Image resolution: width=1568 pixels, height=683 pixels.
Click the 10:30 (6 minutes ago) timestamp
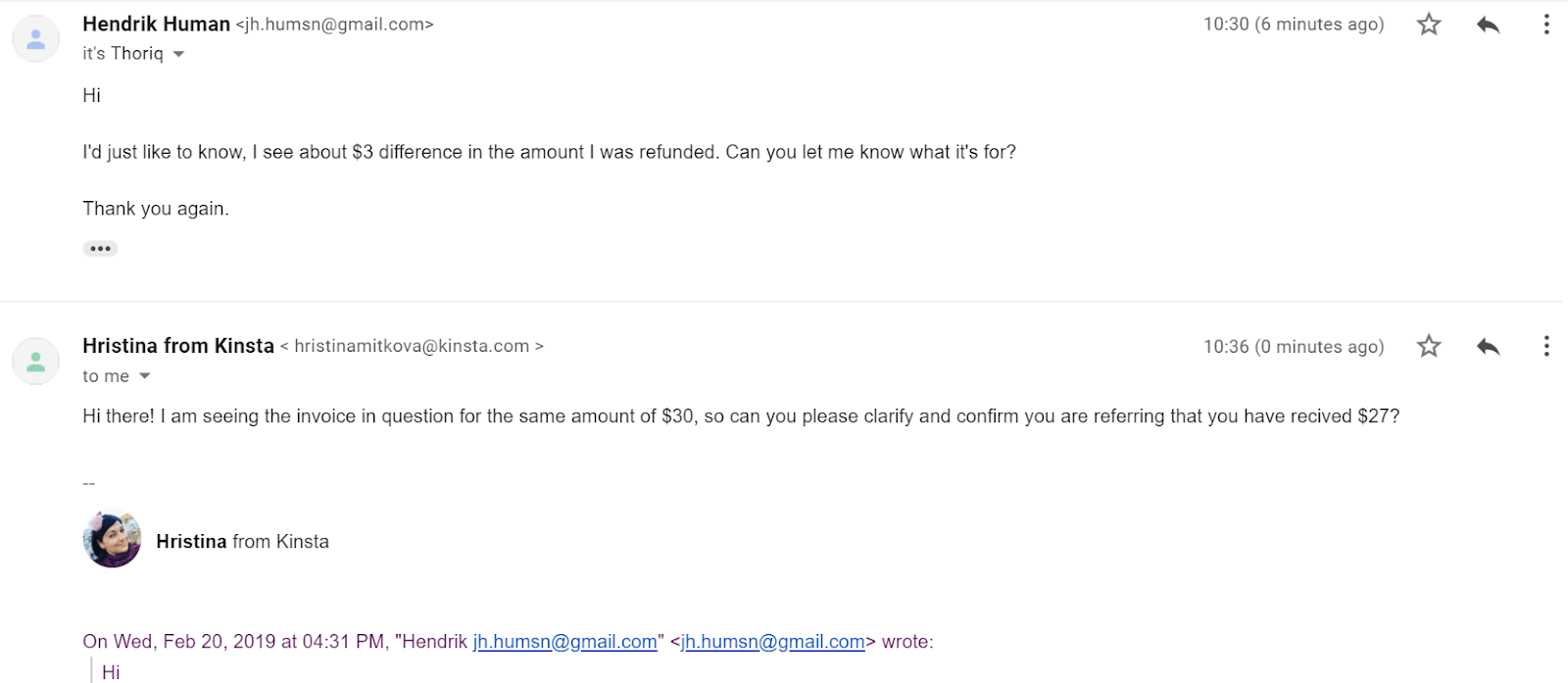1294,24
